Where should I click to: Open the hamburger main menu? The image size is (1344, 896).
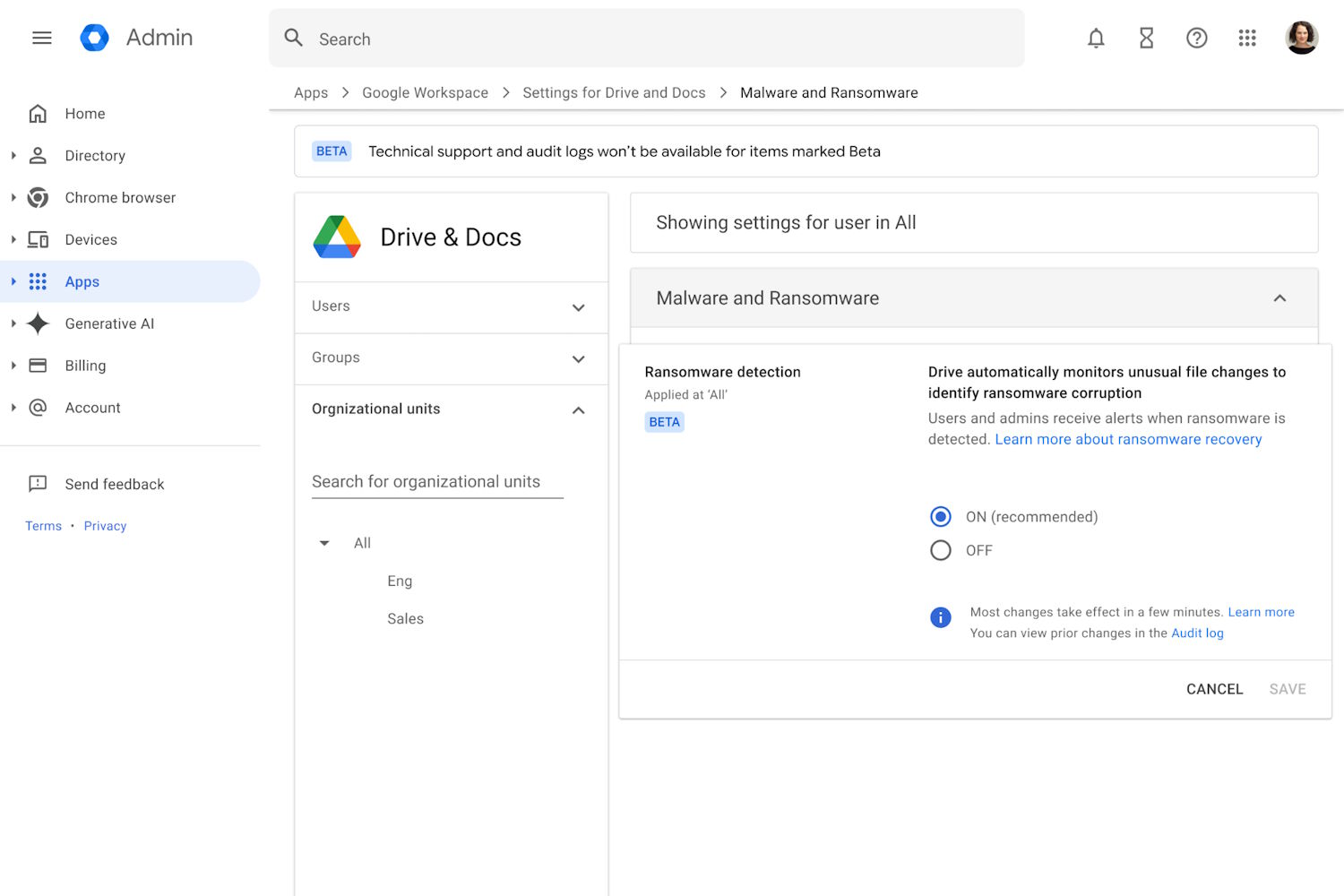tap(42, 38)
